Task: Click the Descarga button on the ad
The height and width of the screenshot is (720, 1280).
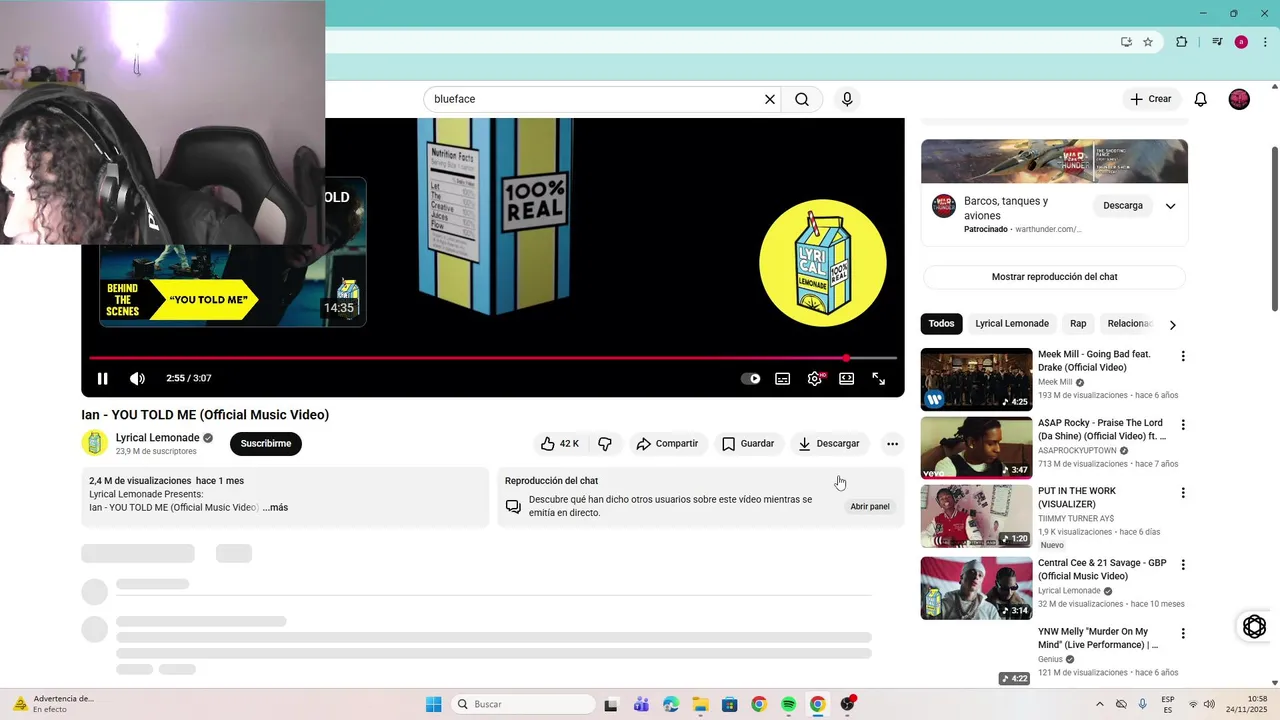Action: [x=1123, y=206]
